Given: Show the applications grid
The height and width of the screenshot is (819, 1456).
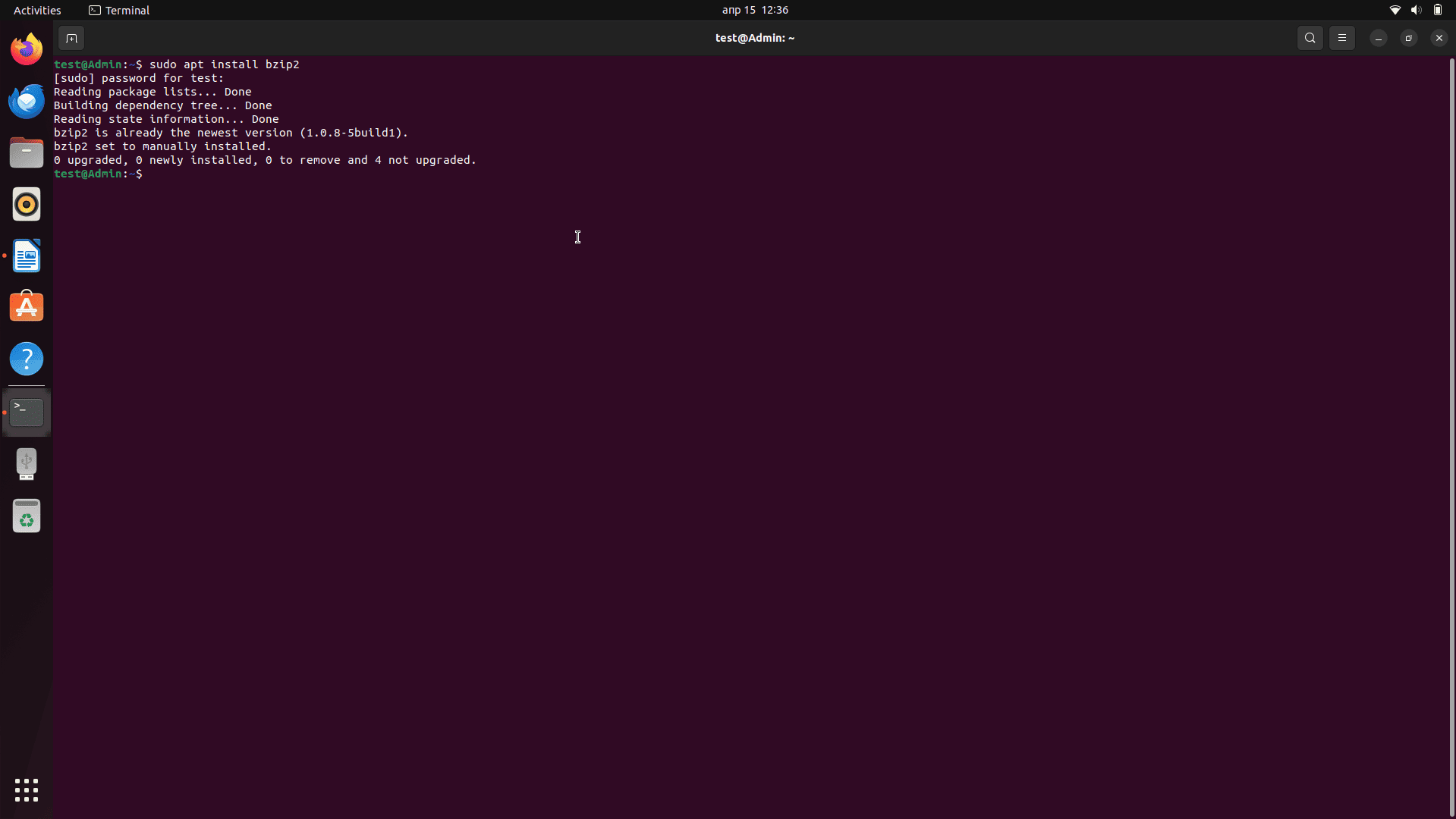Looking at the screenshot, I should click(x=27, y=790).
